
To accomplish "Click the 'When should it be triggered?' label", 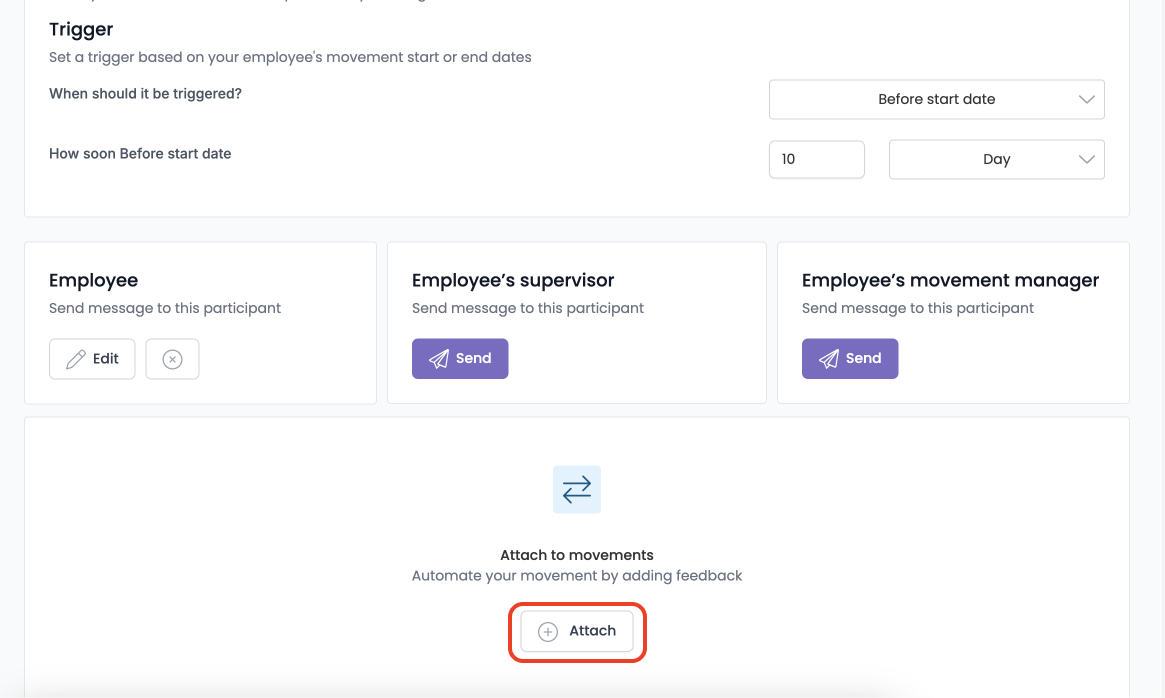I will coord(146,94).
